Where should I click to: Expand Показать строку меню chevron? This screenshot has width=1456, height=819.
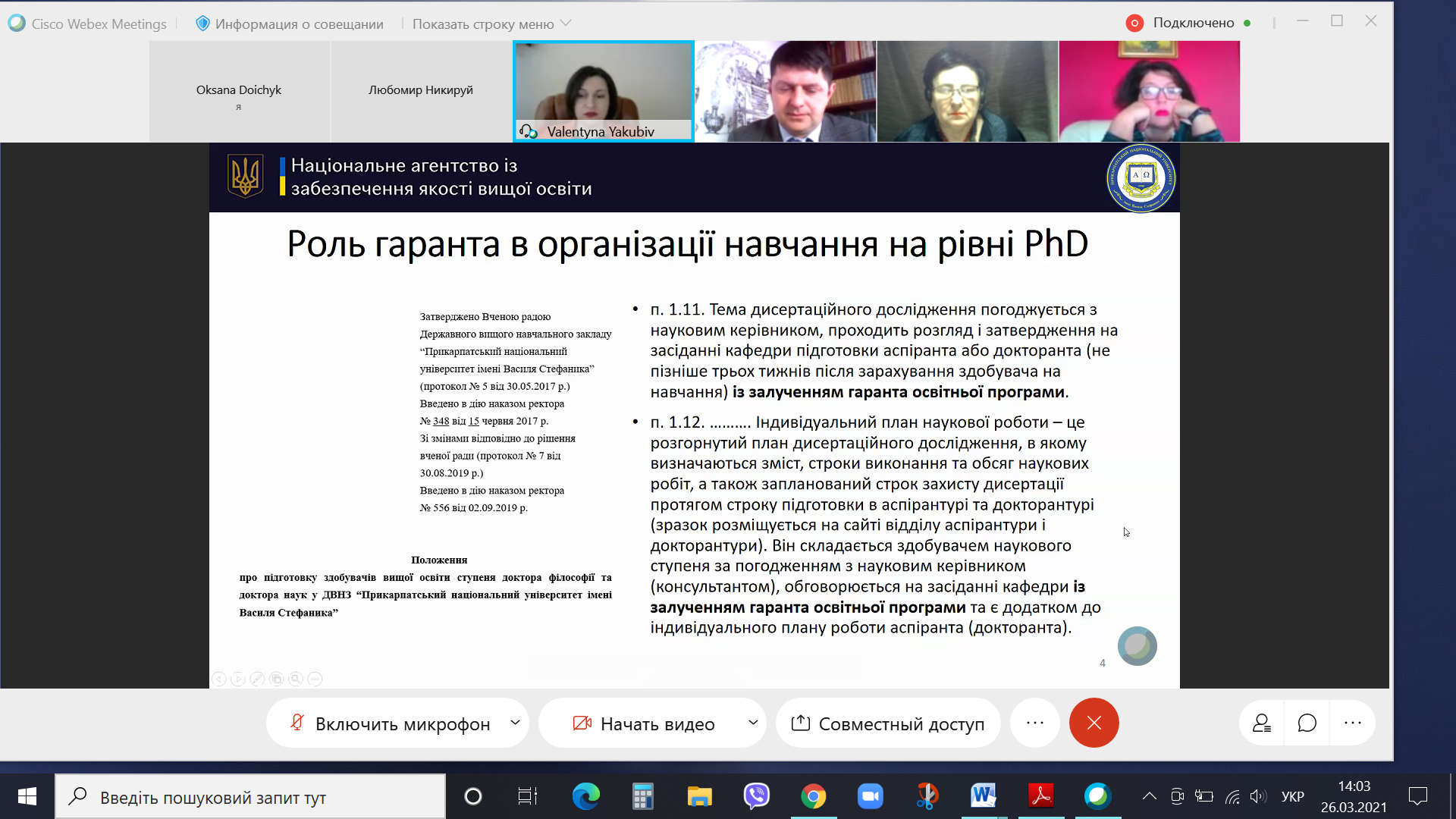[566, 24]
